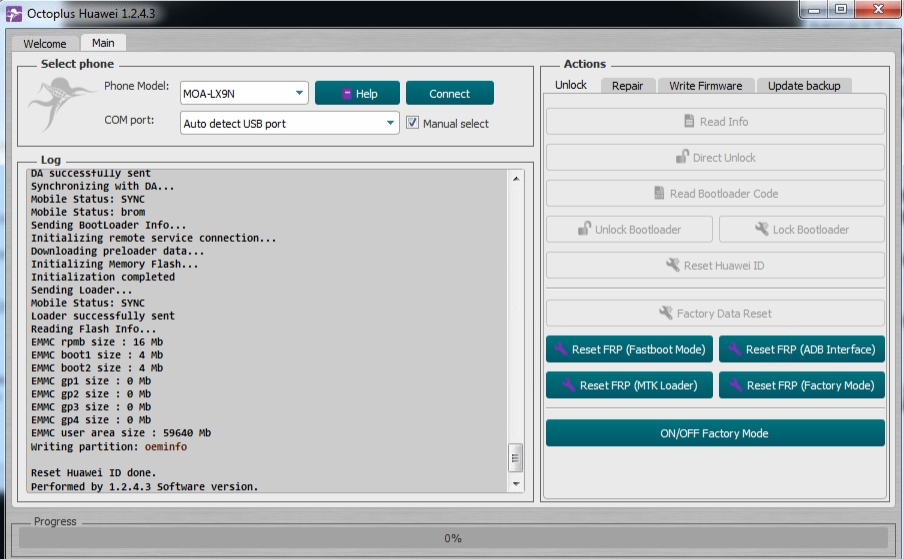Screen dimensions: 904x559
Task: Click the padlock icon on Unlock Bootloader
Action: coord(585,229)
